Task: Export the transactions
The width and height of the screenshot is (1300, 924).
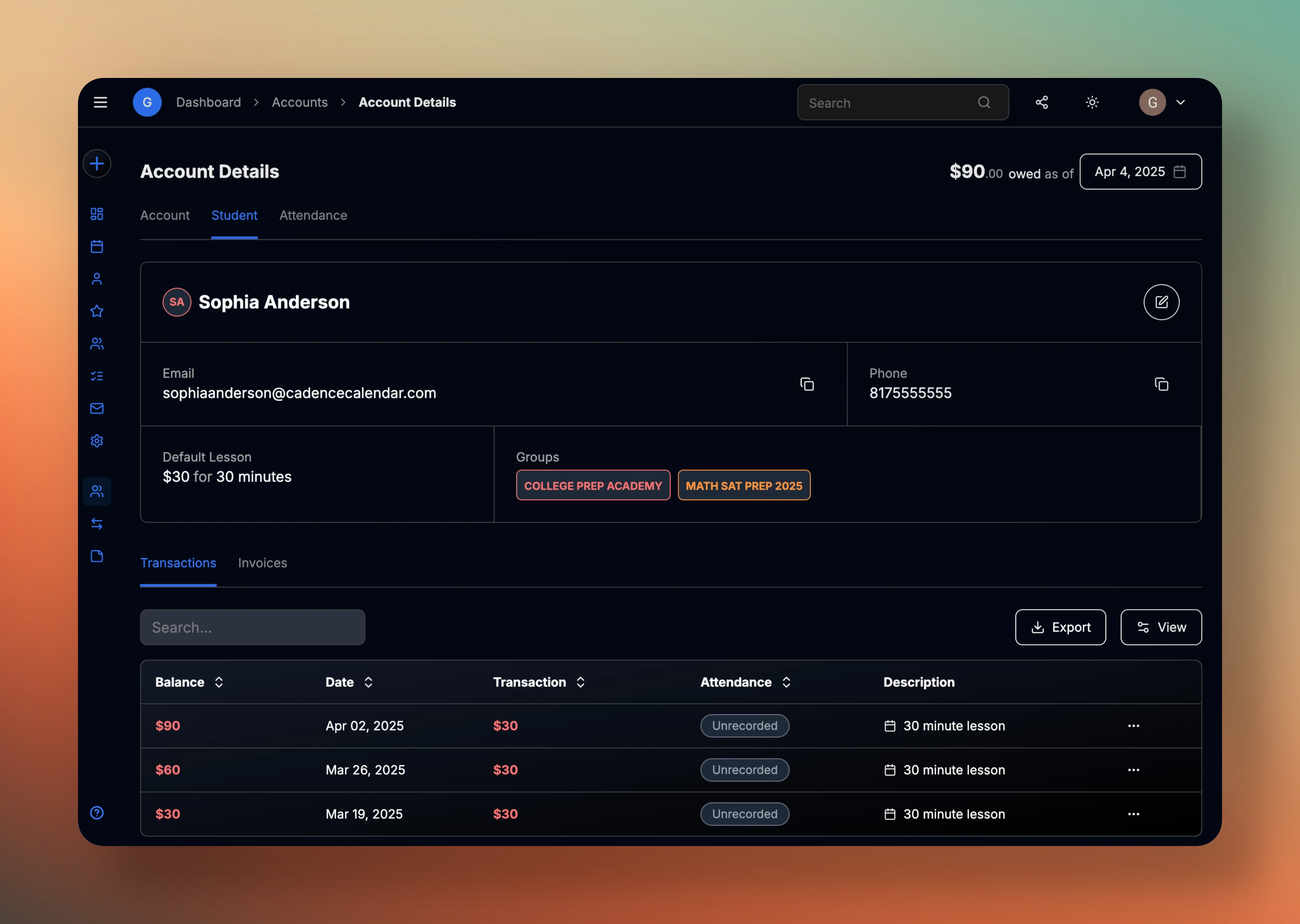Action: (x=1060, y=627)
